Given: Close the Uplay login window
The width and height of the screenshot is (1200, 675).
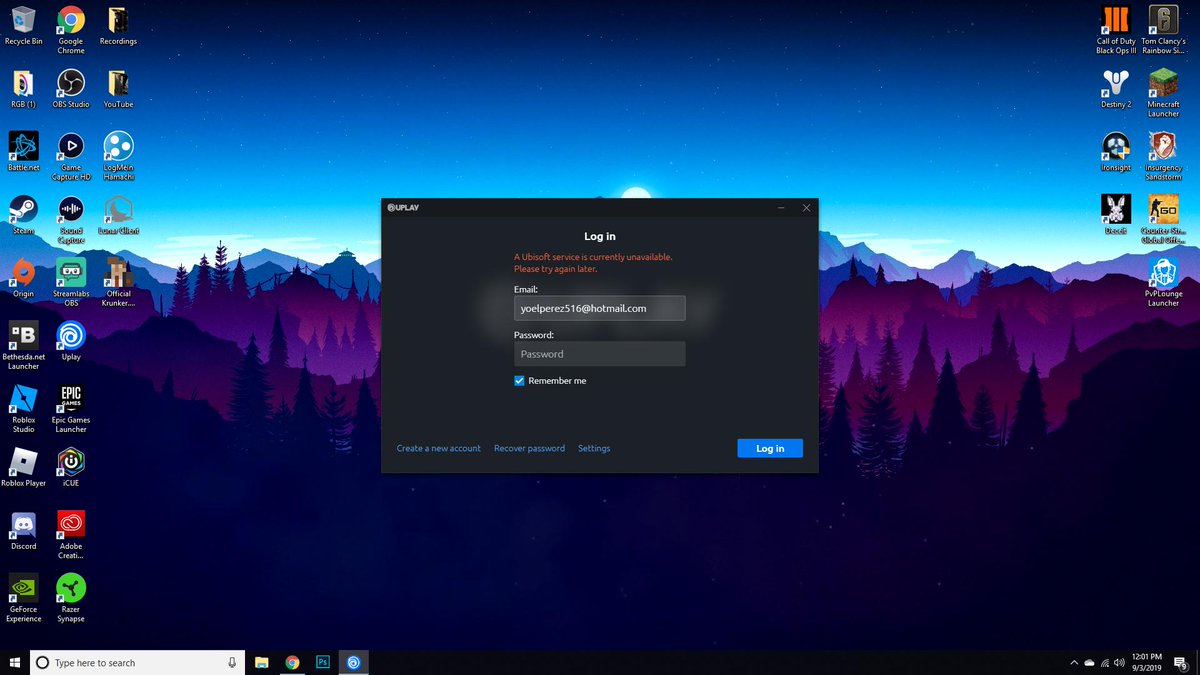Looking at the screenshot, I should tap(806, 208).
